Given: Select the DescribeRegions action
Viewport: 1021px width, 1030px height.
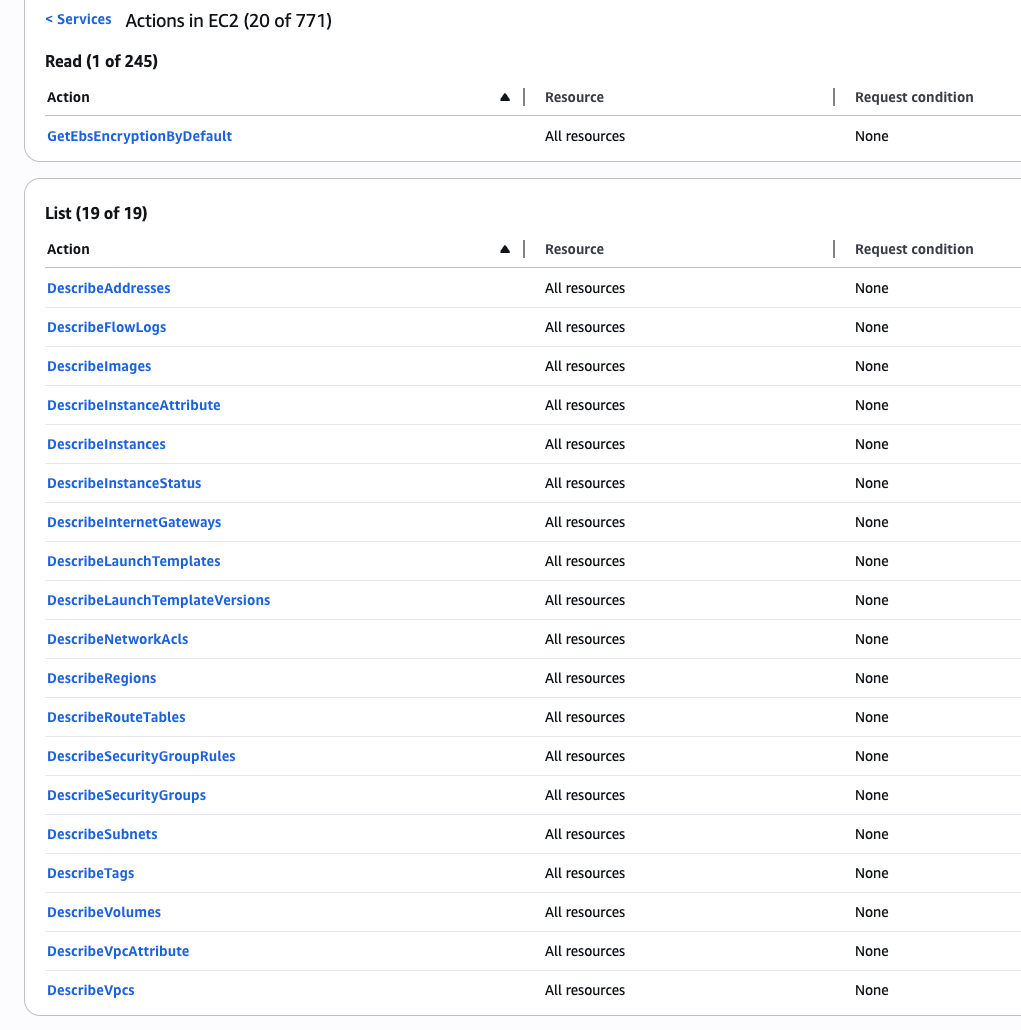Looking at the screenshot, I should pyautogui.click(x=101, y=677).
